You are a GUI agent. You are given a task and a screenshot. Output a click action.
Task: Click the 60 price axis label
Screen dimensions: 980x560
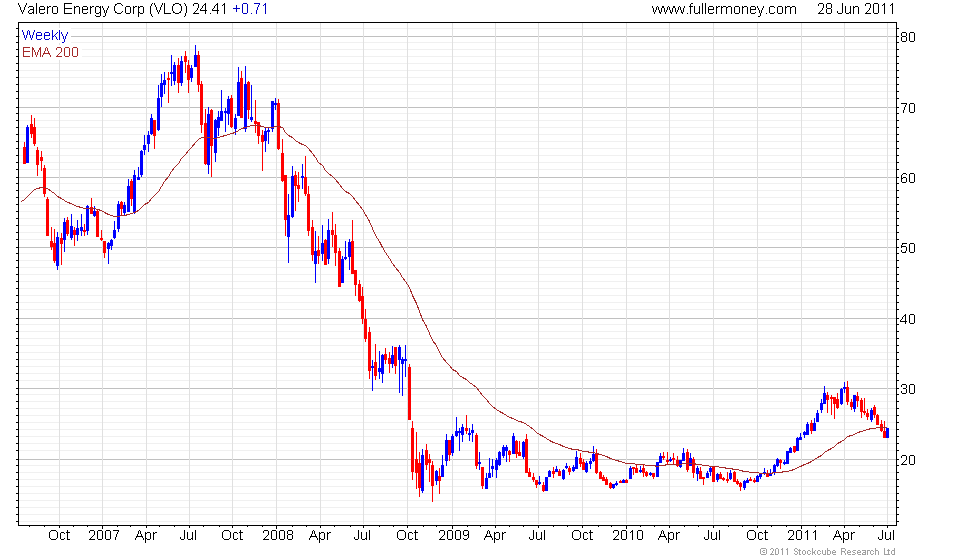point(908,178)
